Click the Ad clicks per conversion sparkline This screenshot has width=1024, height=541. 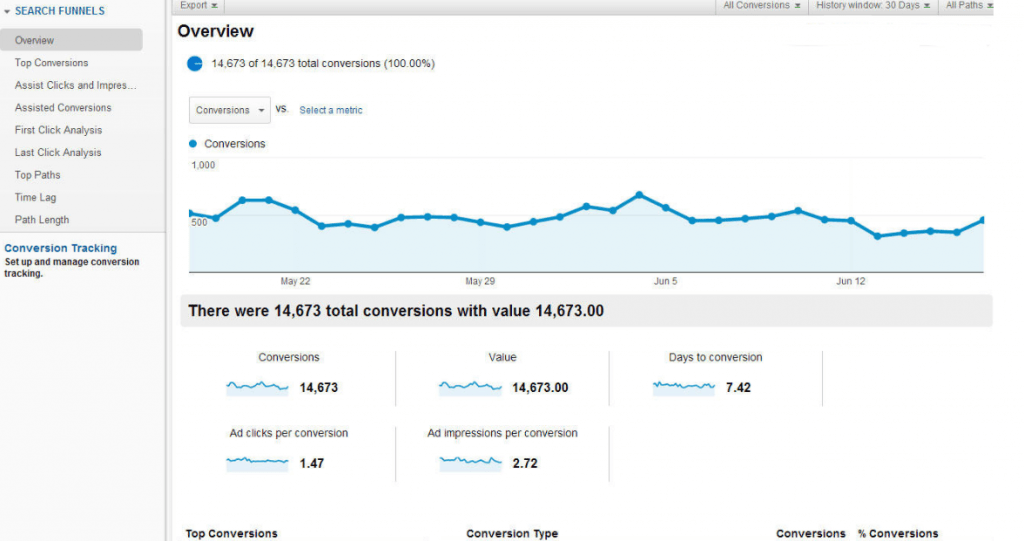pos(257,463)
